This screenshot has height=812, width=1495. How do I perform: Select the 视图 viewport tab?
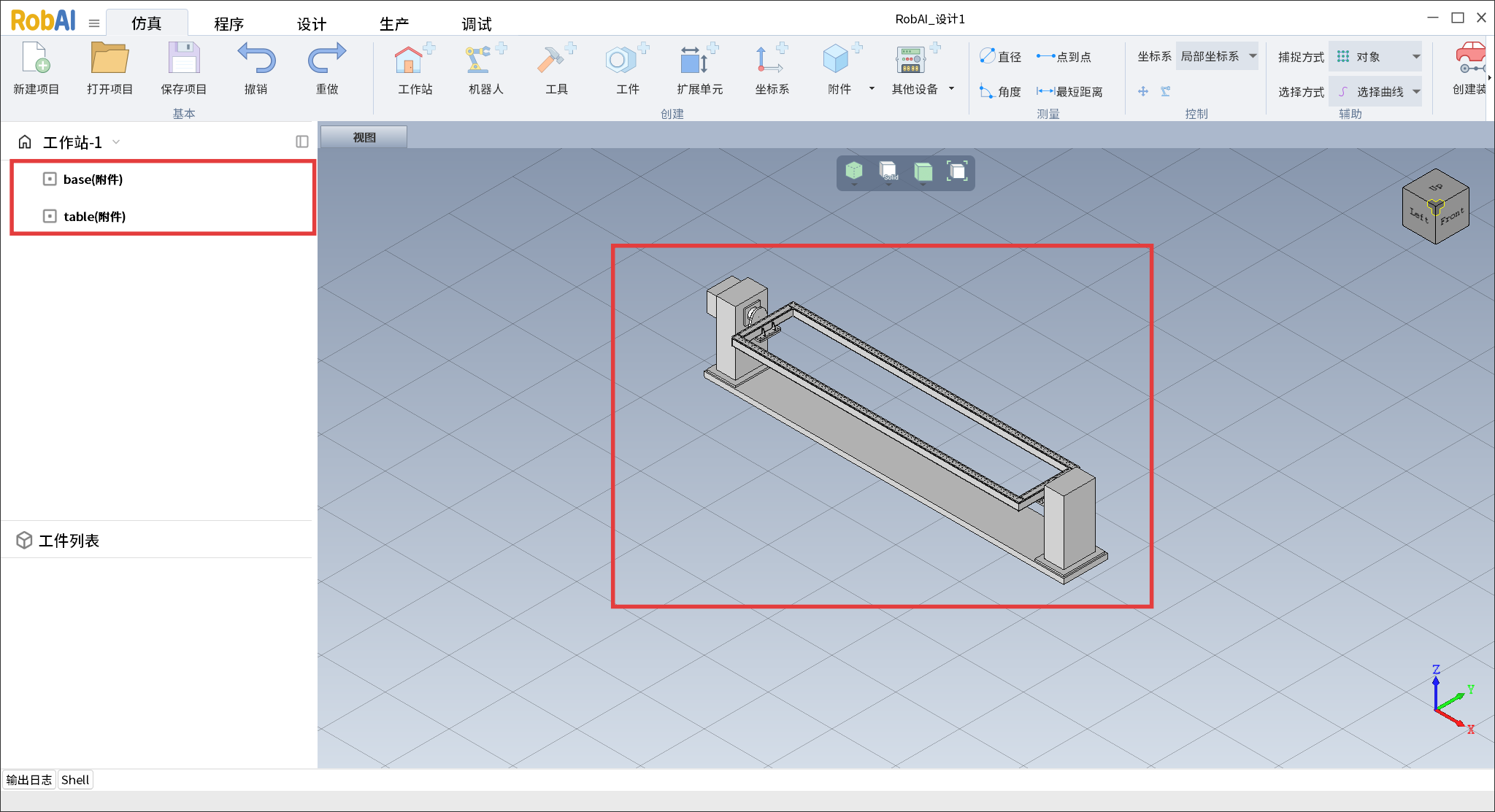pyautogui.click(x=364, y=137)
